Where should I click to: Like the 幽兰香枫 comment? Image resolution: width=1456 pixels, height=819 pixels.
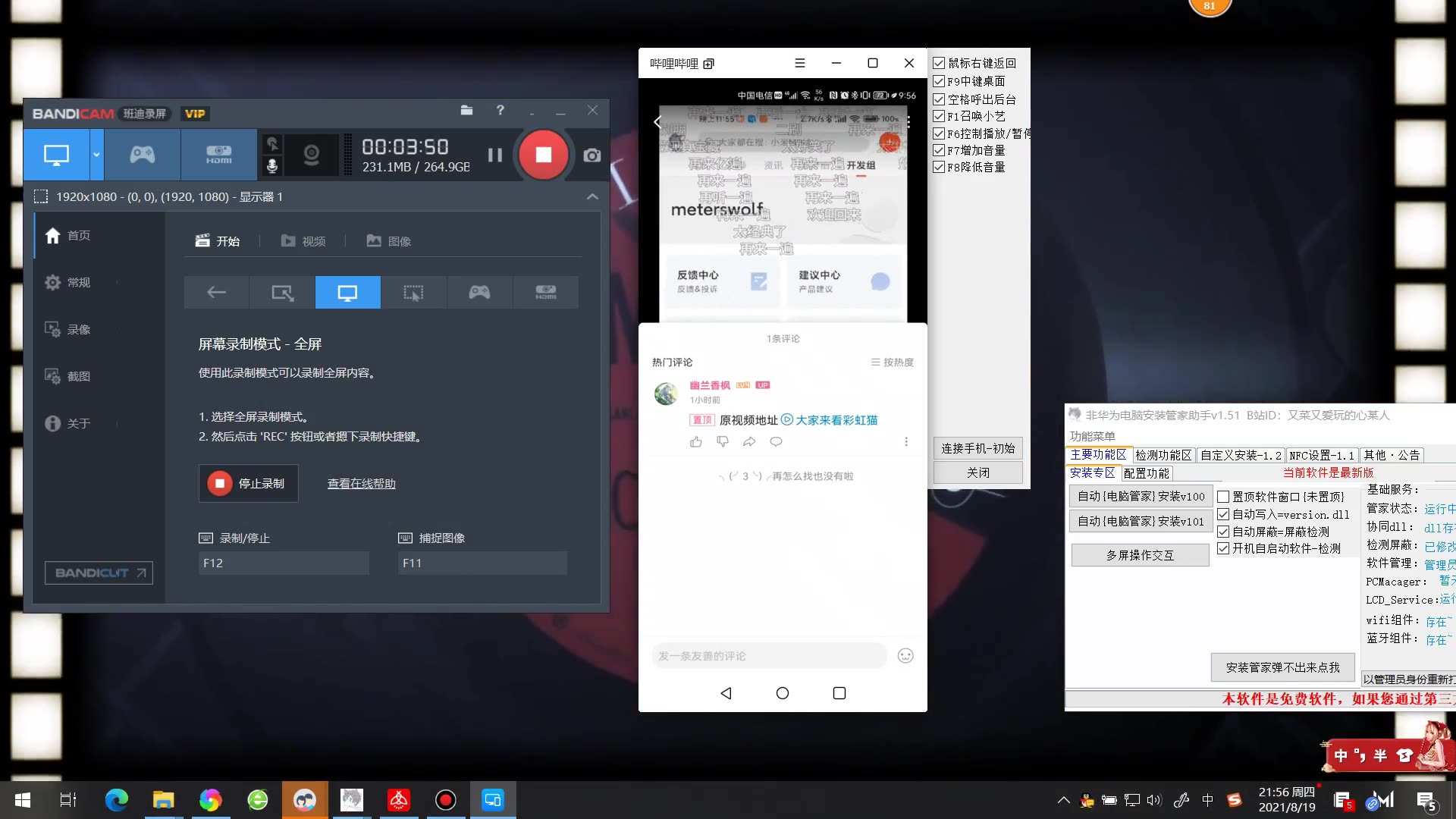point(696,442)
